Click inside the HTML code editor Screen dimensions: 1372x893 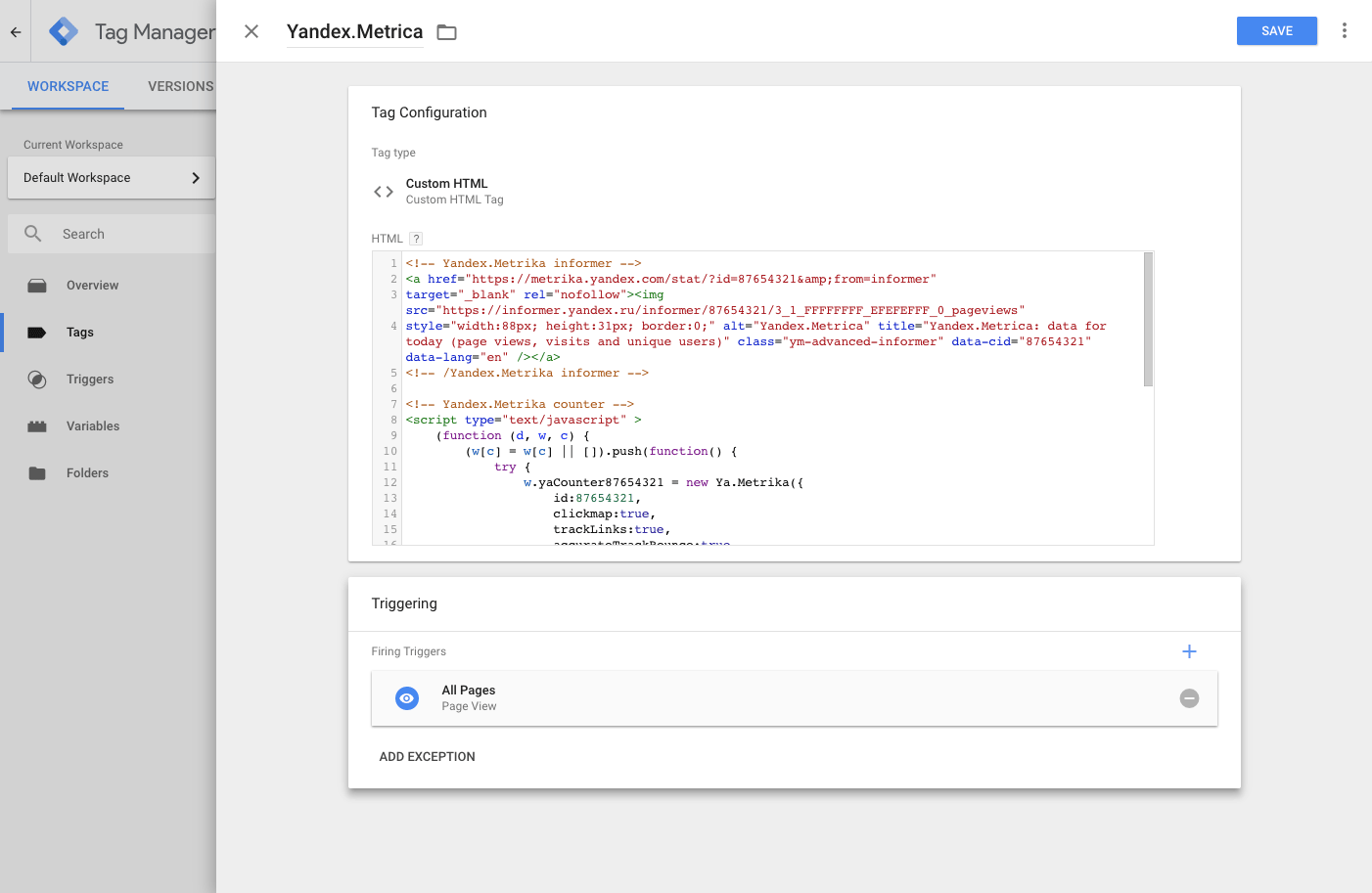click(763, 398)
